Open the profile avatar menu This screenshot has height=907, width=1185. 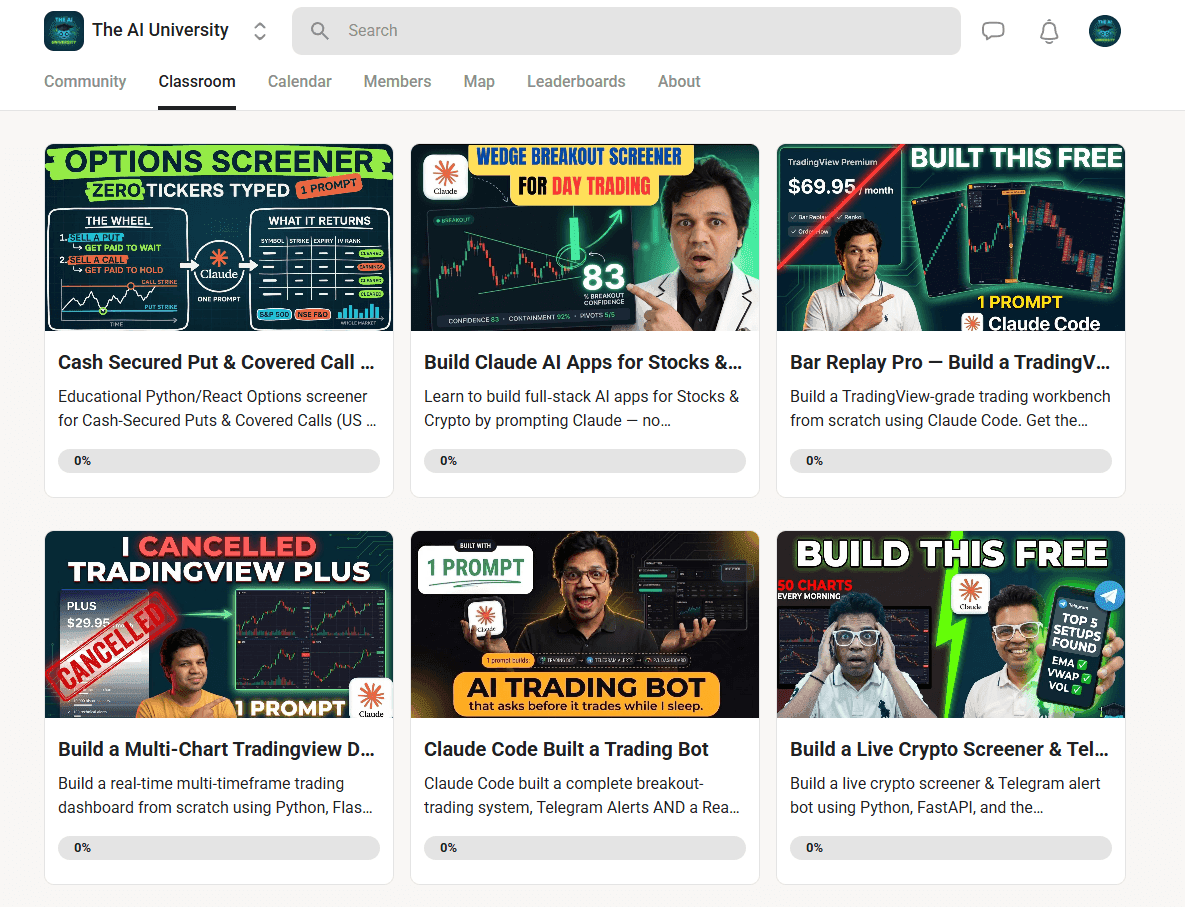(1104, 31)
